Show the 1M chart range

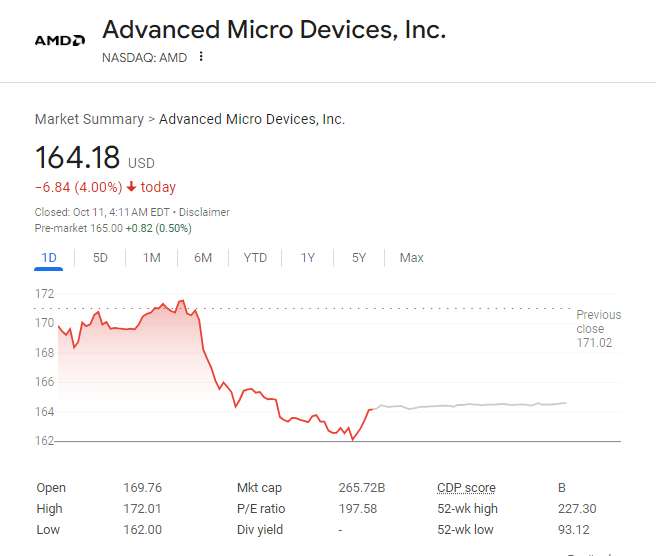pyautogui.click(x=152, y=258)
